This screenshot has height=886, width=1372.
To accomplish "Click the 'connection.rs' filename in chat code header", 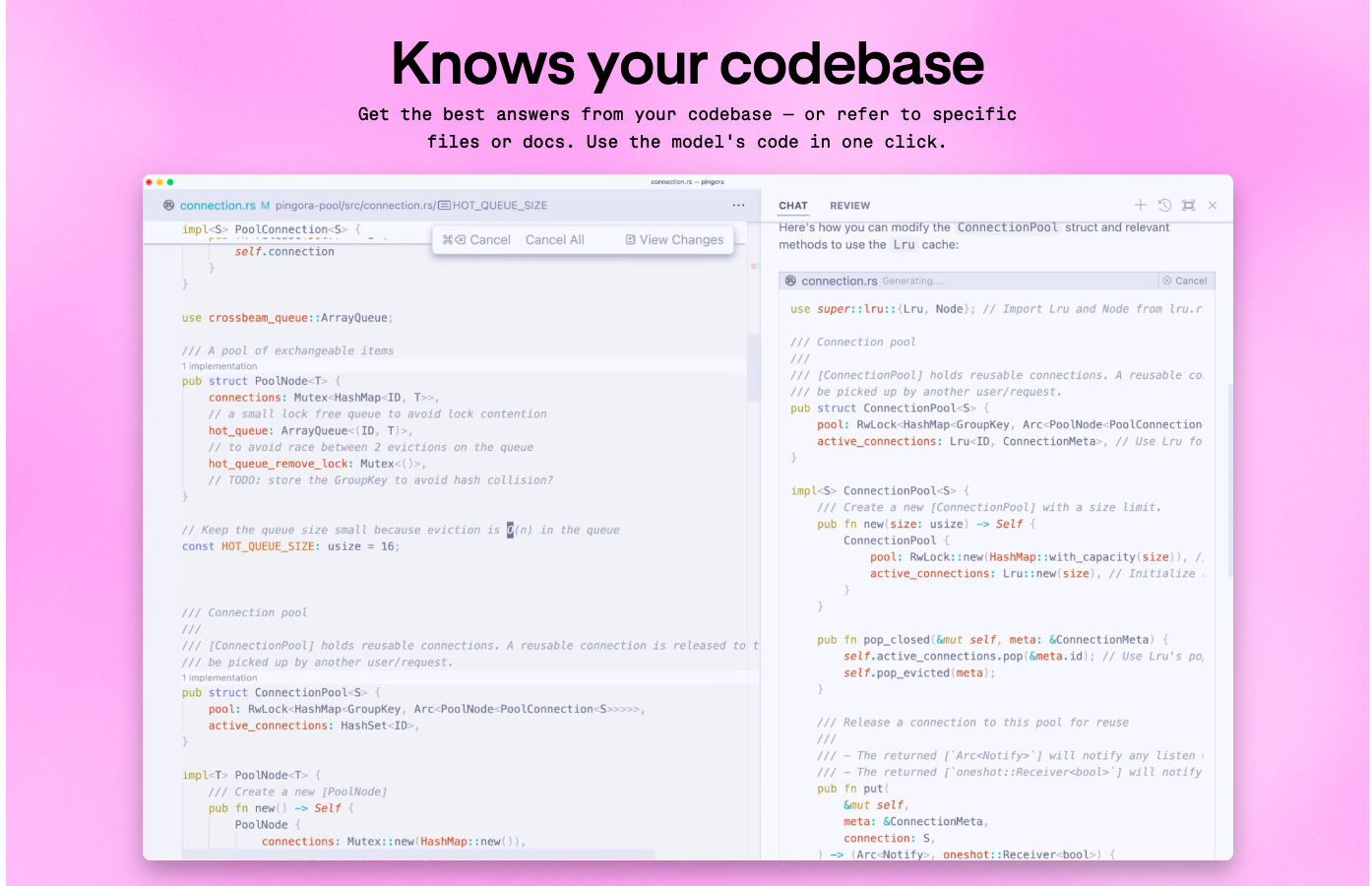I will (x=839, y=281).
